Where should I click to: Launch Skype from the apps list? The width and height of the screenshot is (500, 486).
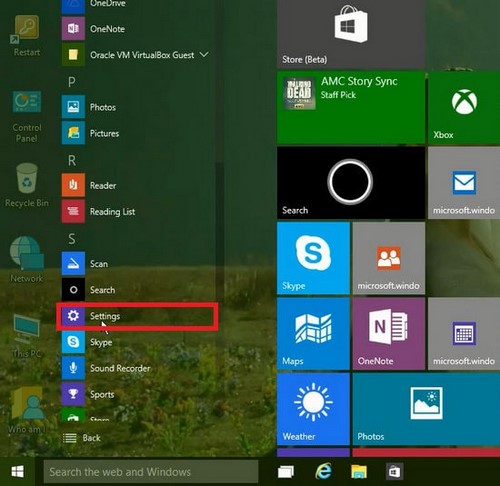point(87,342)
